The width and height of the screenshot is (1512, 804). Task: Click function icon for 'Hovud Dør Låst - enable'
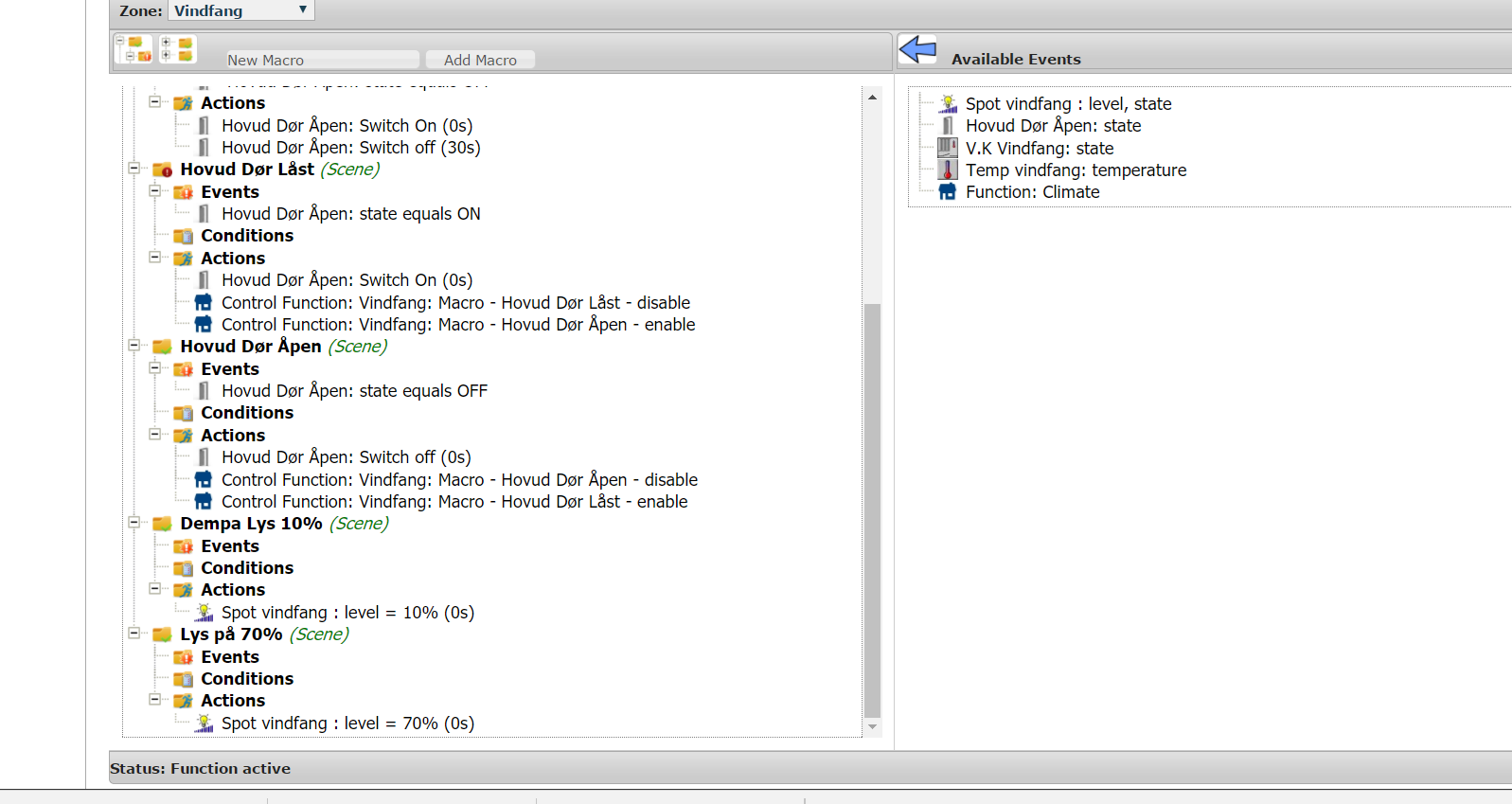(x=204, y=502)
